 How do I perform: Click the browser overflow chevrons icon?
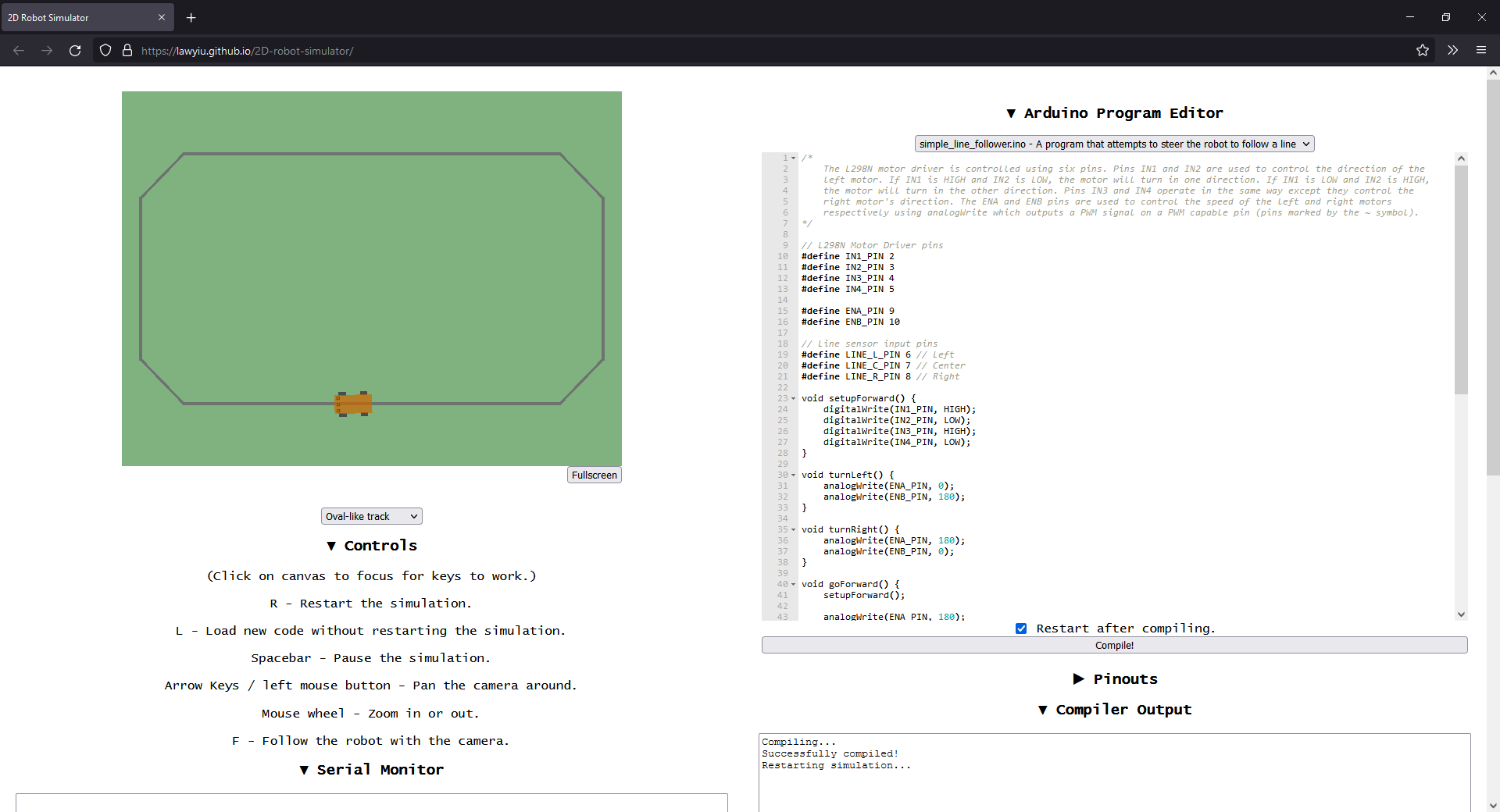[x=1452, y=51]
